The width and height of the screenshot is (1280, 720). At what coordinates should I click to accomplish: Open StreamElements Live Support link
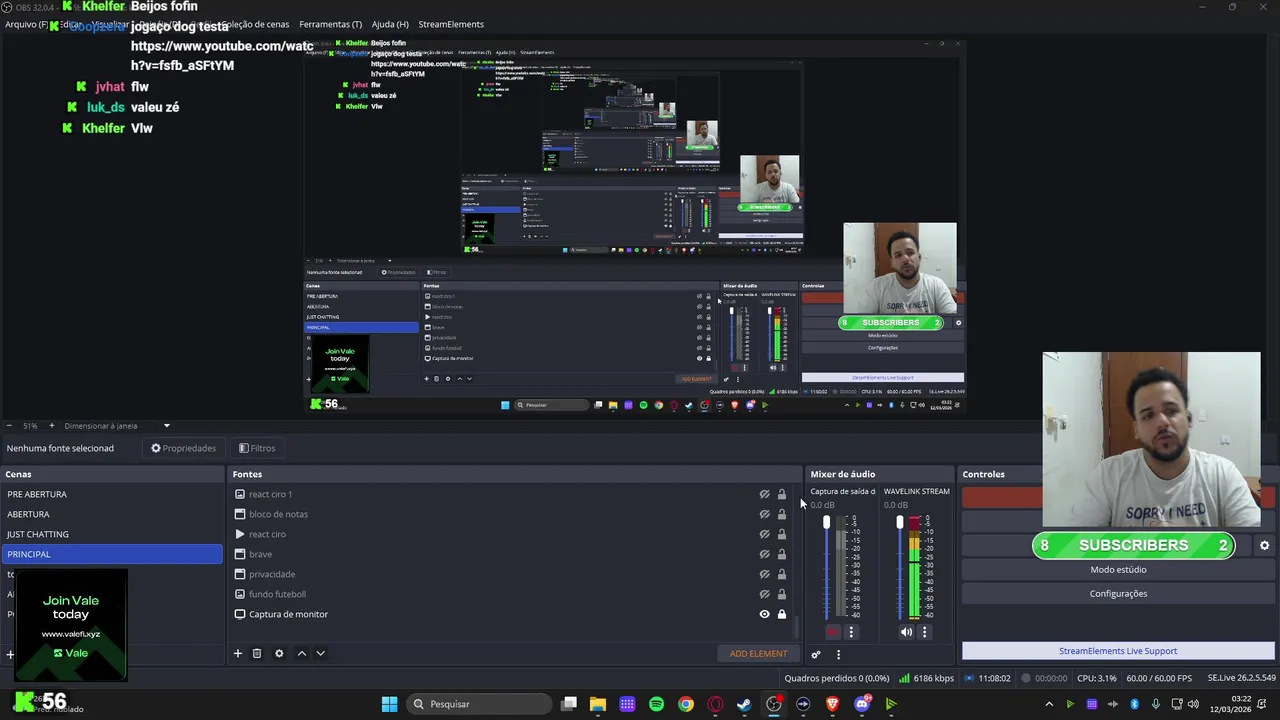[1118, 651]
